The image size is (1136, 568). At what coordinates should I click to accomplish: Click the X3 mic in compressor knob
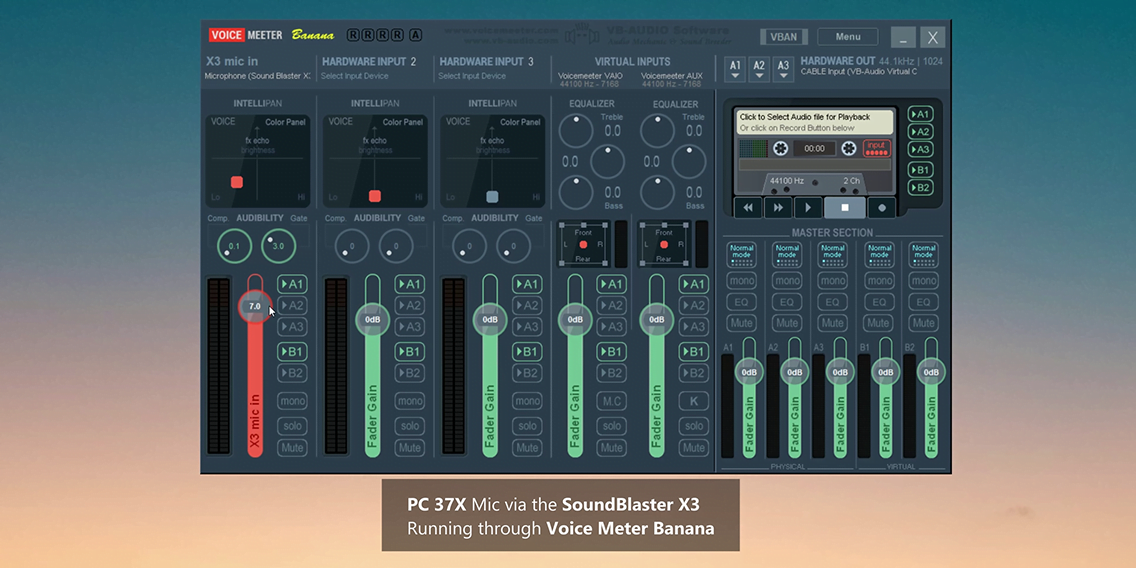click(234, 246)
